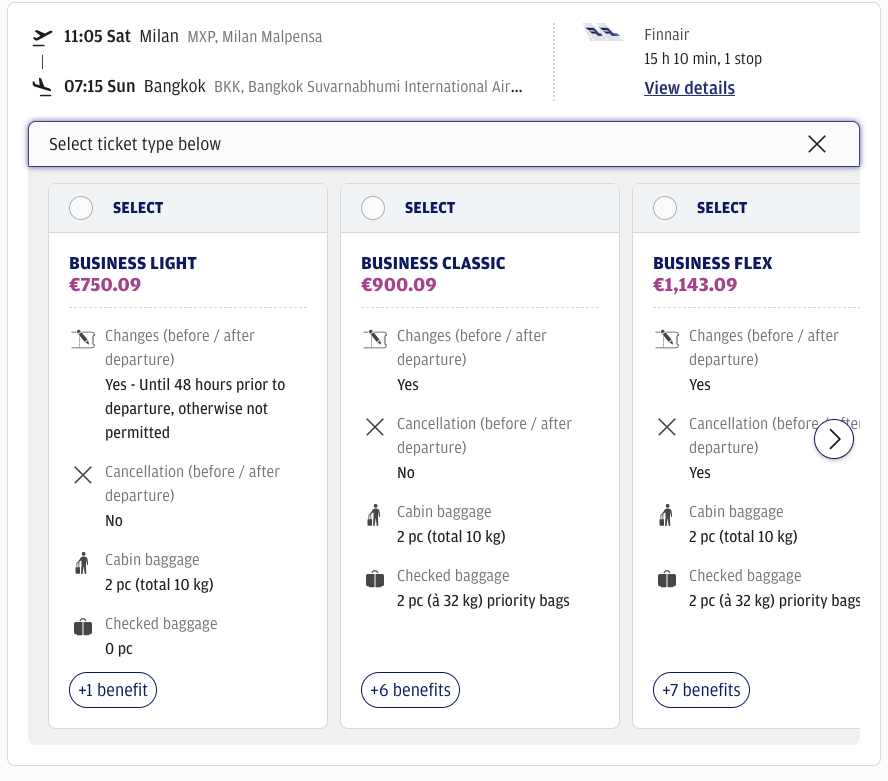Click Business Classic cabin baggage icon
This screenshot has width=888, height=781.
374,515
